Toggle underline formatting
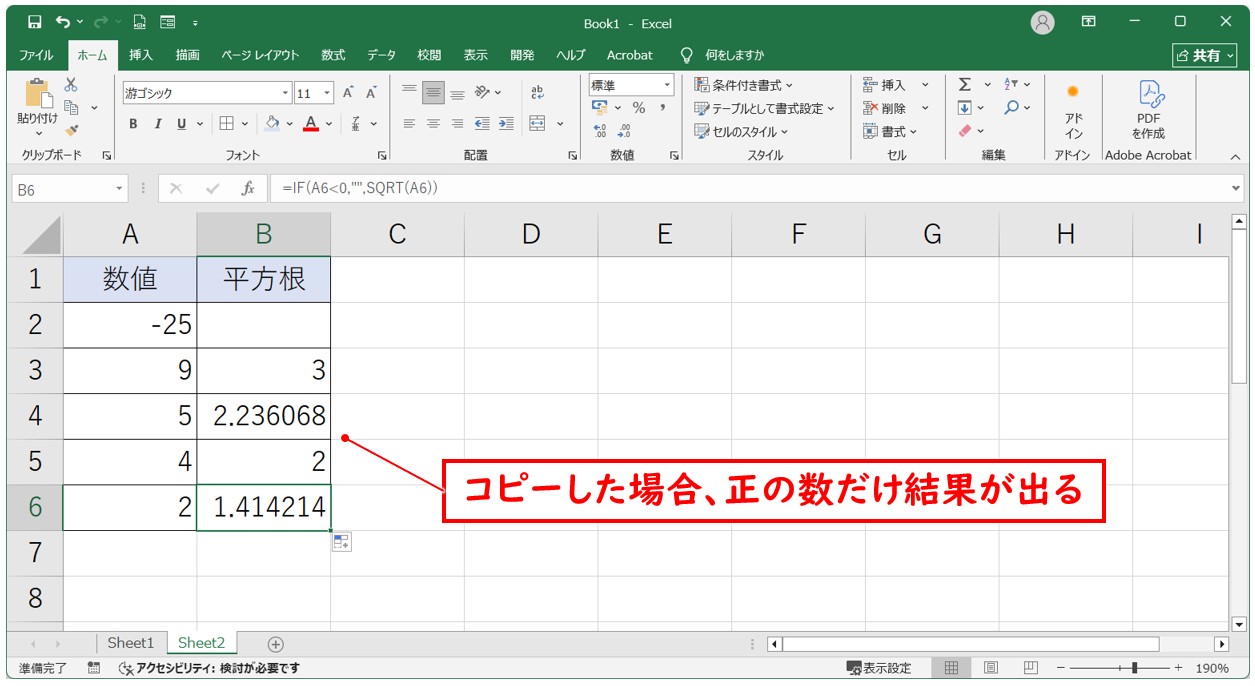The height and width of the screenshot is (686, 1255). (181, 122)
